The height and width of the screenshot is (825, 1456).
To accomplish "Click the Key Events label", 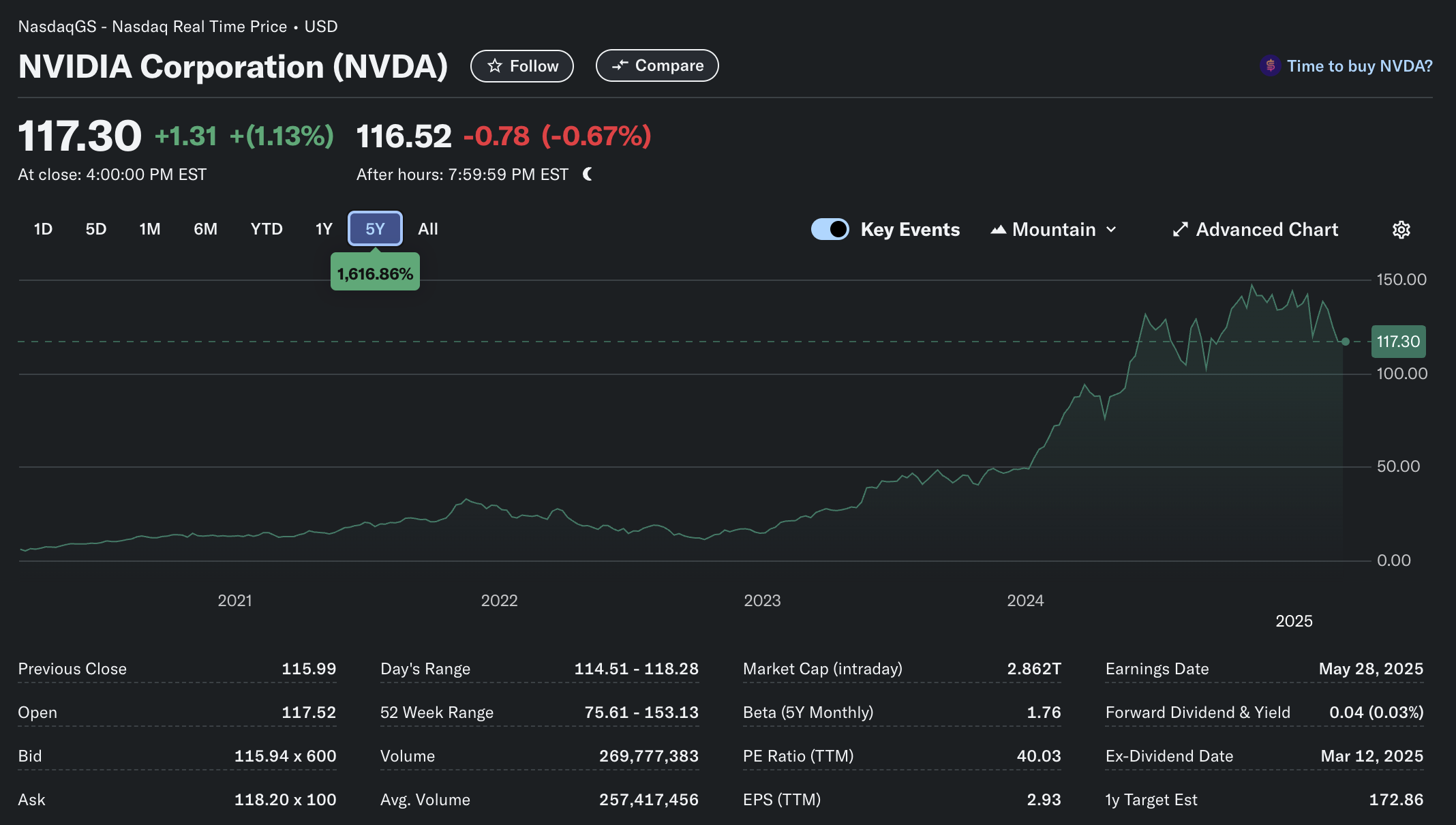I will pos(910,230).
